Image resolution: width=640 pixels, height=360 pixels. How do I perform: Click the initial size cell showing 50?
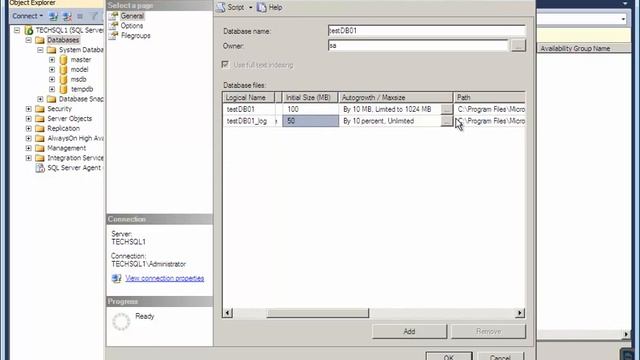(311, 121)
